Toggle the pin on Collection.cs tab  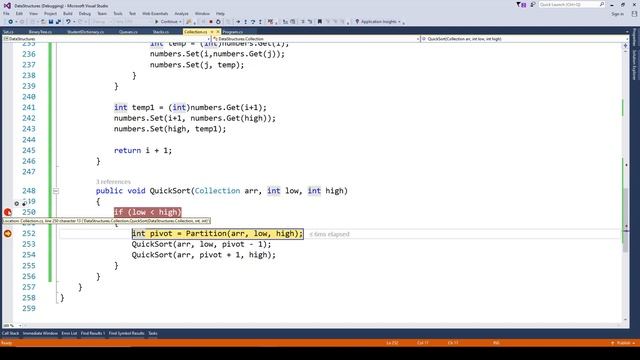point(211,32)
